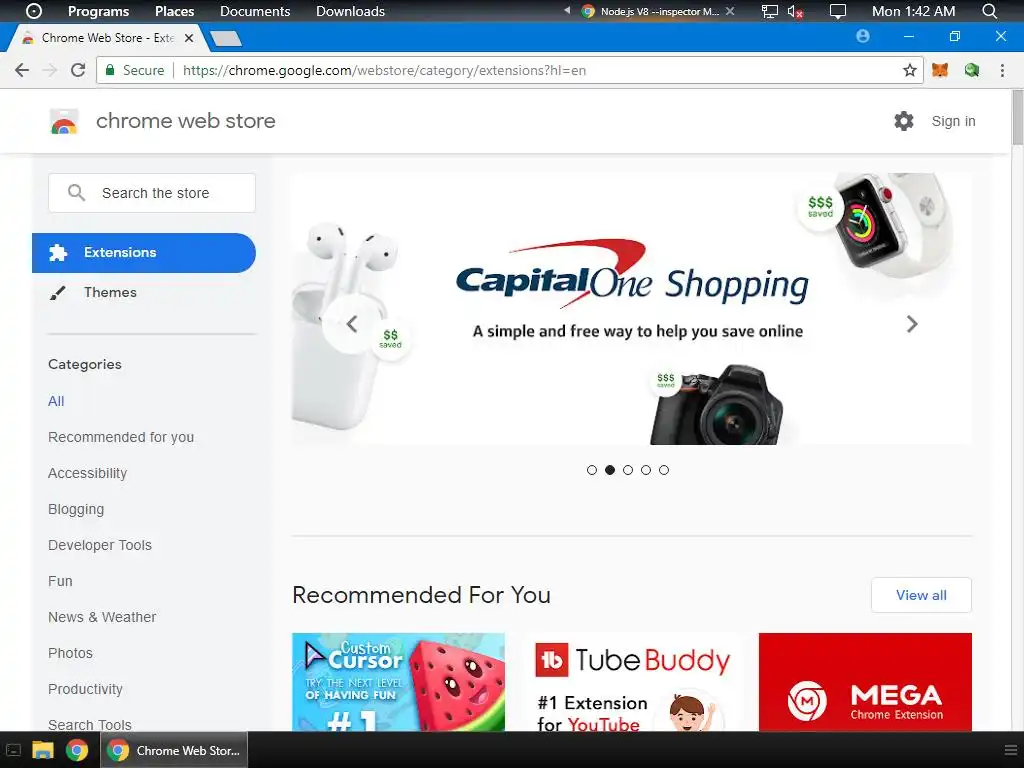Click the muted volume icon in system tray
This screenshot has height=768, width=1024.
tap(795, 11)
